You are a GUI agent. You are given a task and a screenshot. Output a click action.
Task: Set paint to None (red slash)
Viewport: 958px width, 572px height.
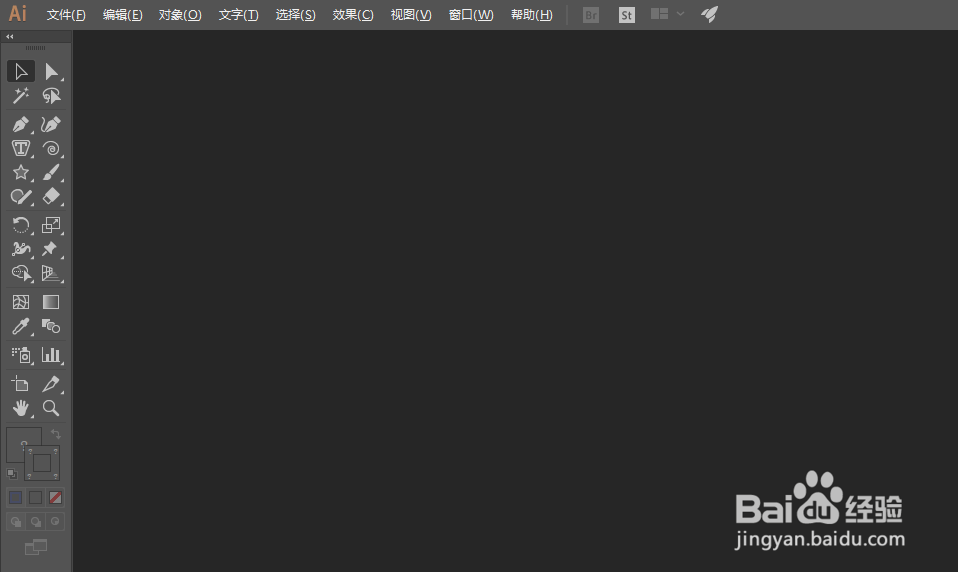[x=55, y=497]
